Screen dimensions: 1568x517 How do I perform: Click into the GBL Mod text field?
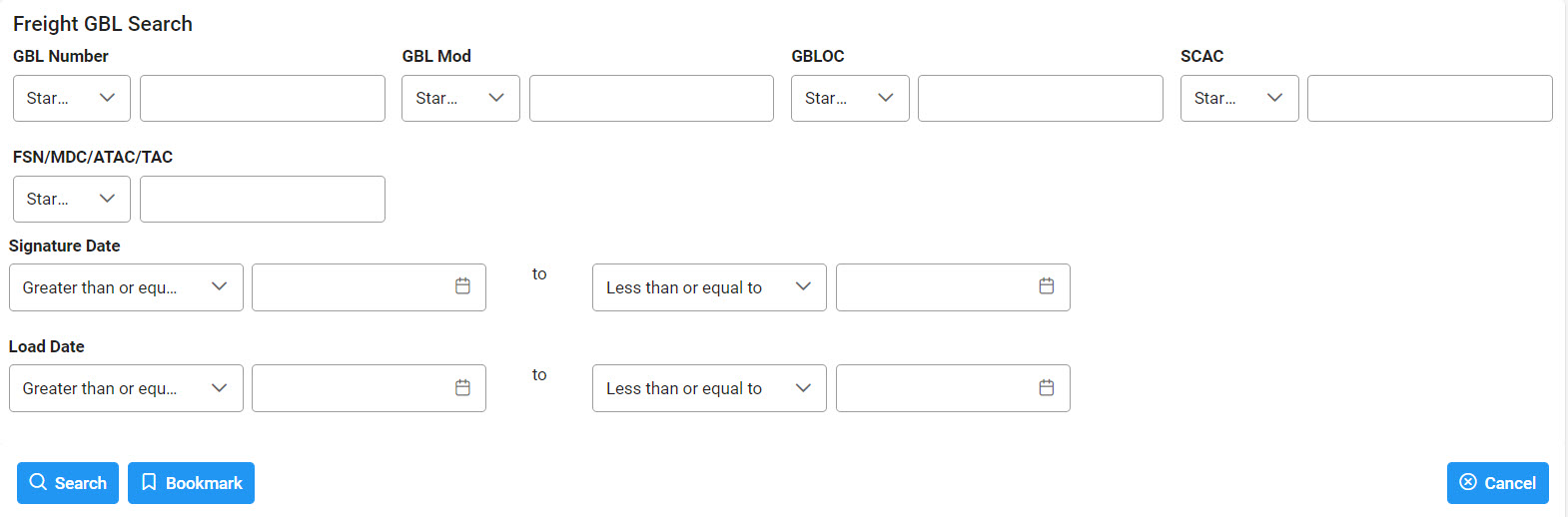click(x=651, y=98)
